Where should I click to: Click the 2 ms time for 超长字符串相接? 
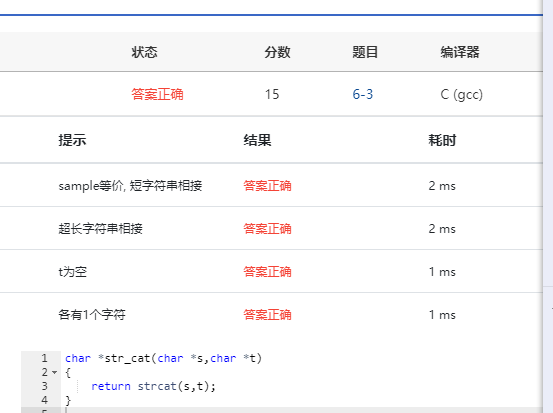click(442, 229)
